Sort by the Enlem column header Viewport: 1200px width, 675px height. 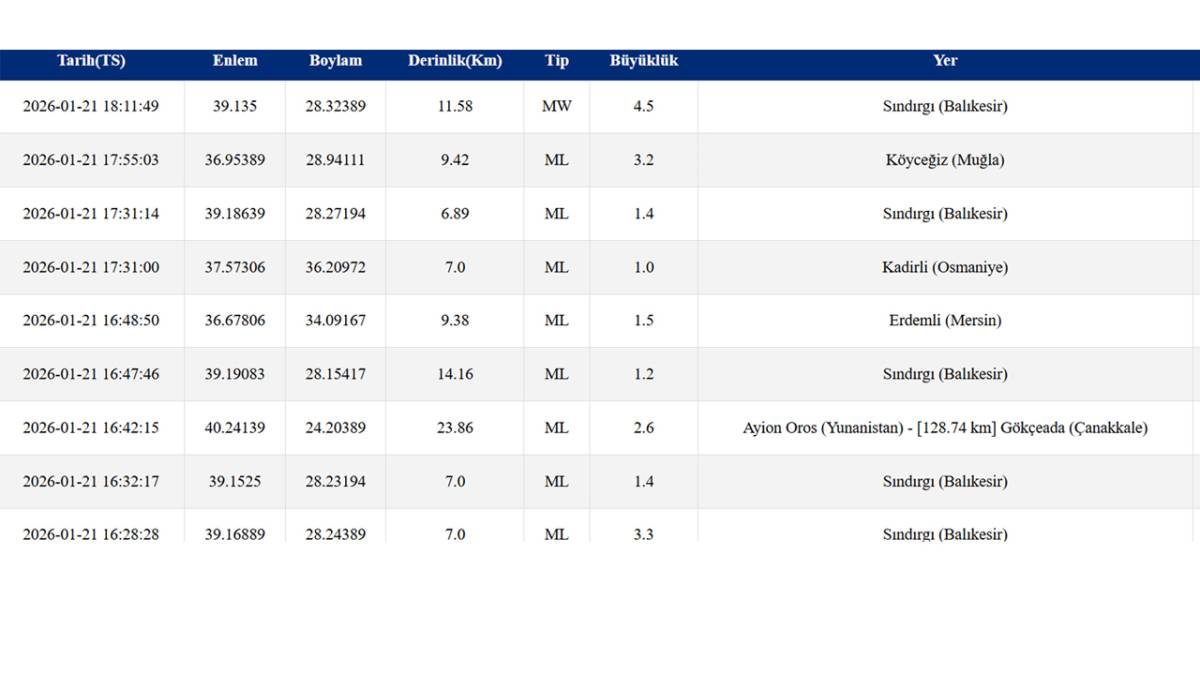(x=235, y=61)
